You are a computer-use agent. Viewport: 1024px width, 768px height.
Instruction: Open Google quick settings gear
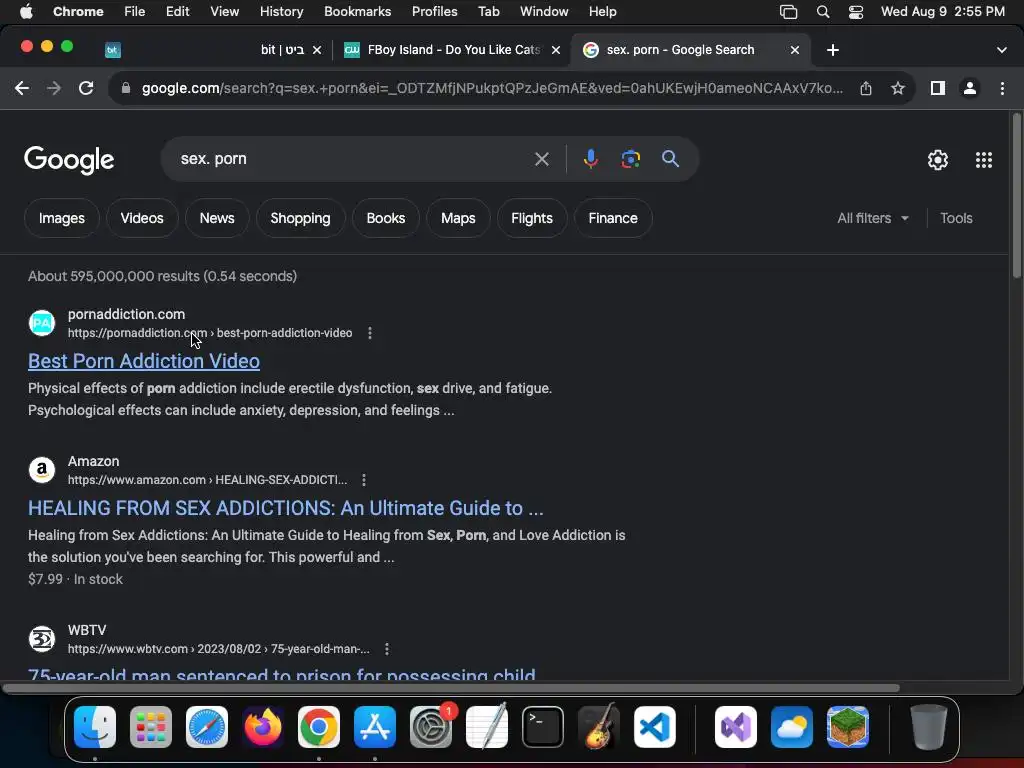(938, 160)
